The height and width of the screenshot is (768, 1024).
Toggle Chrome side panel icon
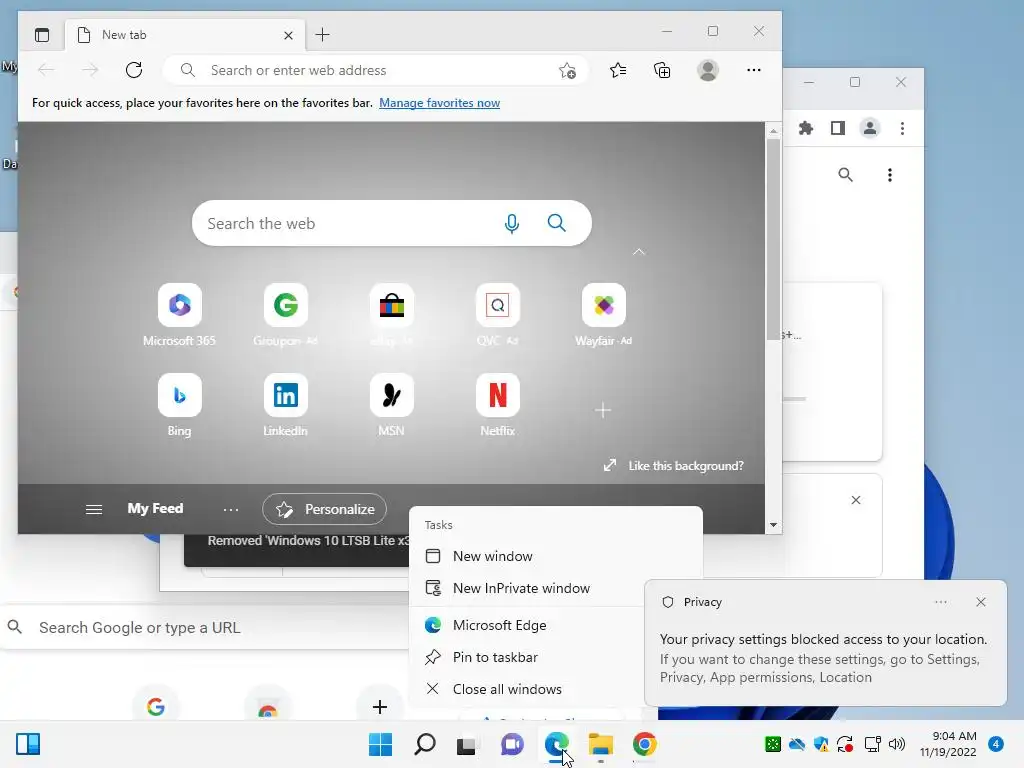pyautogui.click(x=838, y=128)
